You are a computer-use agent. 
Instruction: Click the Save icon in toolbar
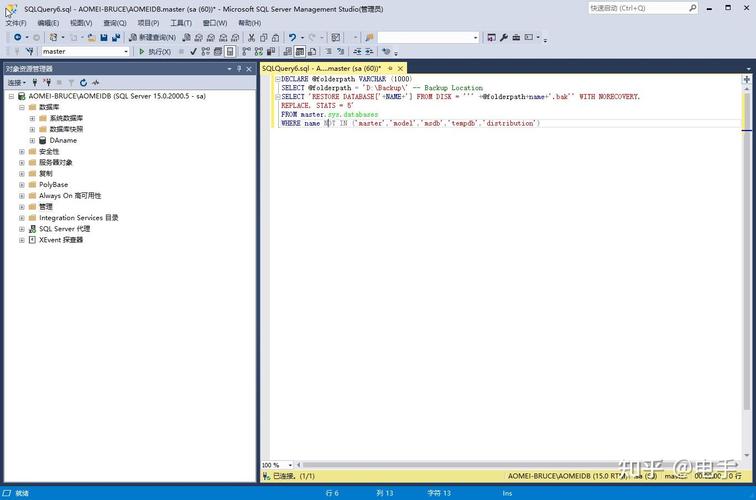(x=103, y=38)
